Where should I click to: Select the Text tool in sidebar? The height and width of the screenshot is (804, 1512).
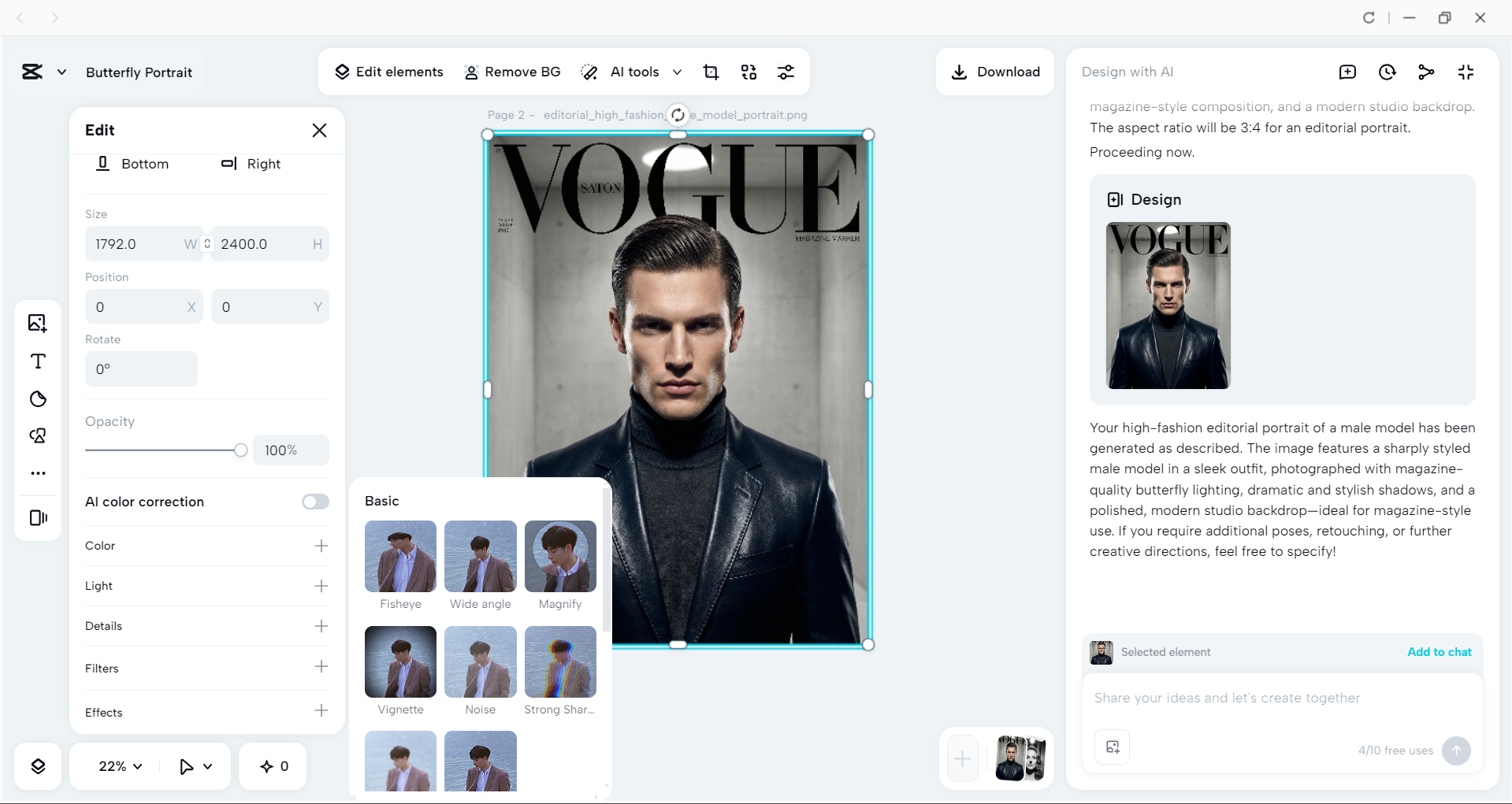click(x=38, y=361)
